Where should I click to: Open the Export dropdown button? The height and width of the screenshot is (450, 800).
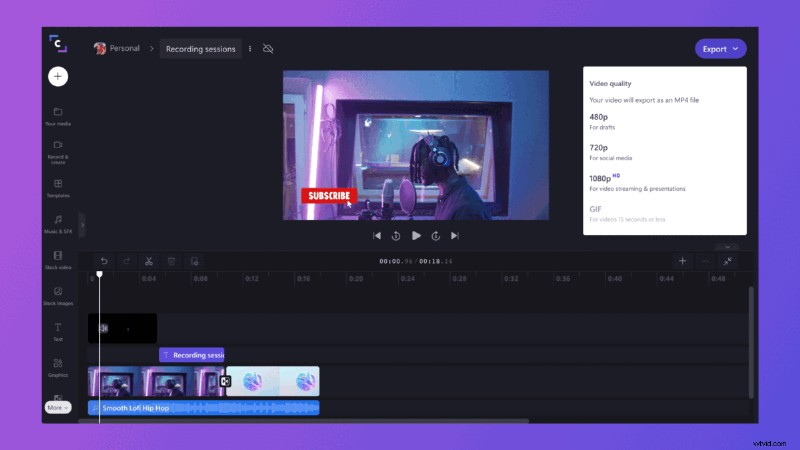tap(720, 49)
